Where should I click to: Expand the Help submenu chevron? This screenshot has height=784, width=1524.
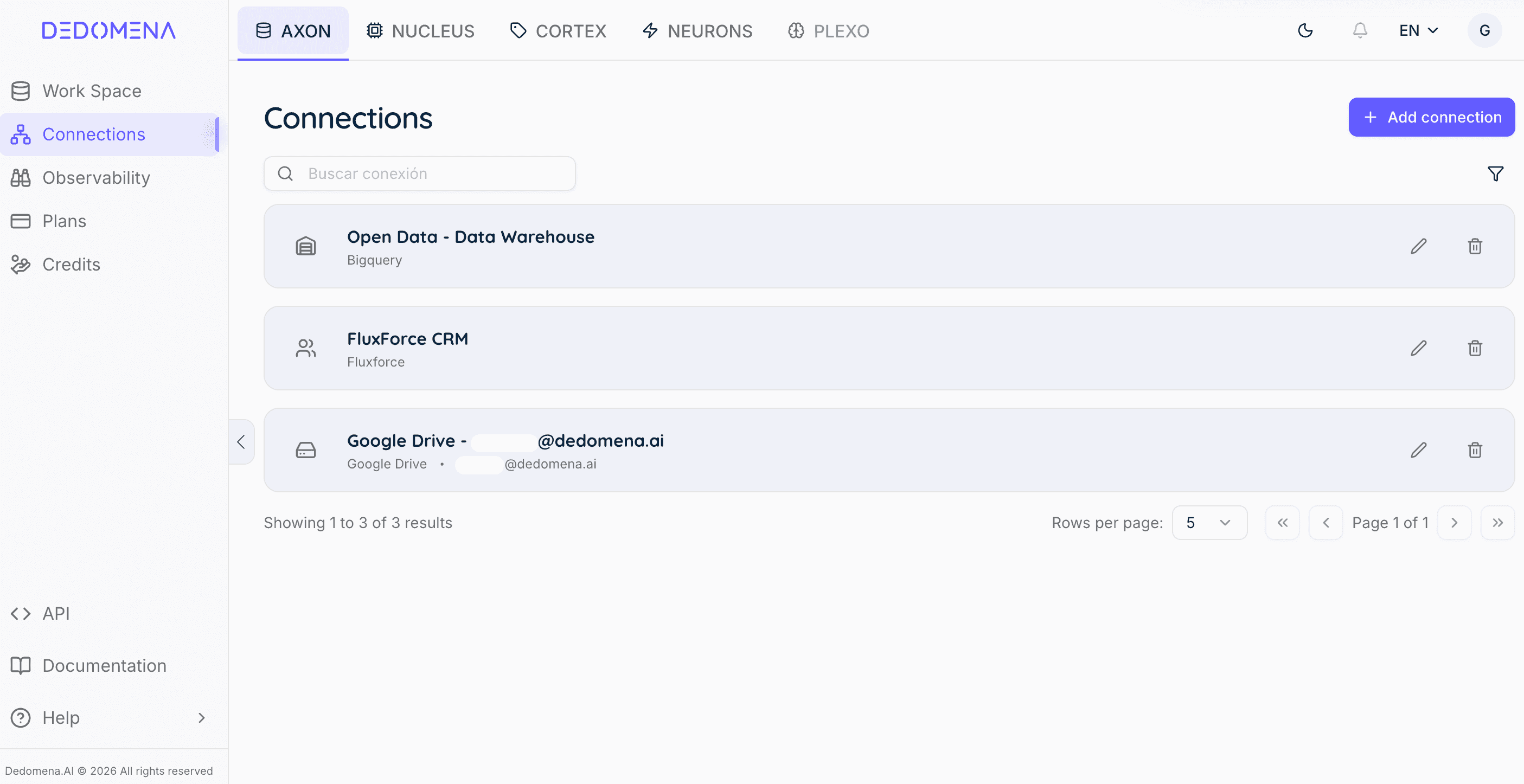[202, 718]
